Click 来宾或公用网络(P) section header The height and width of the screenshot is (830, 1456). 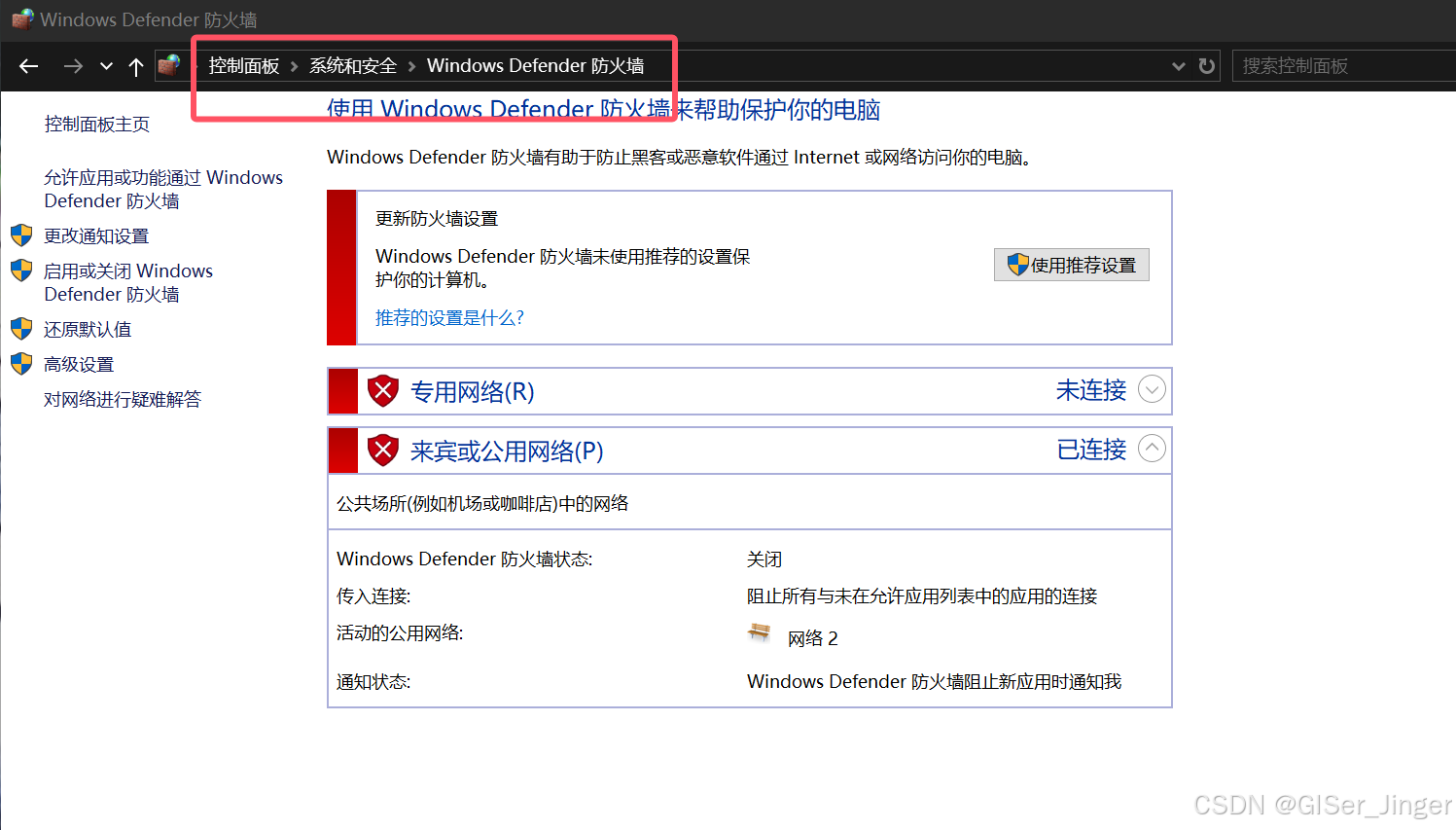507,451
